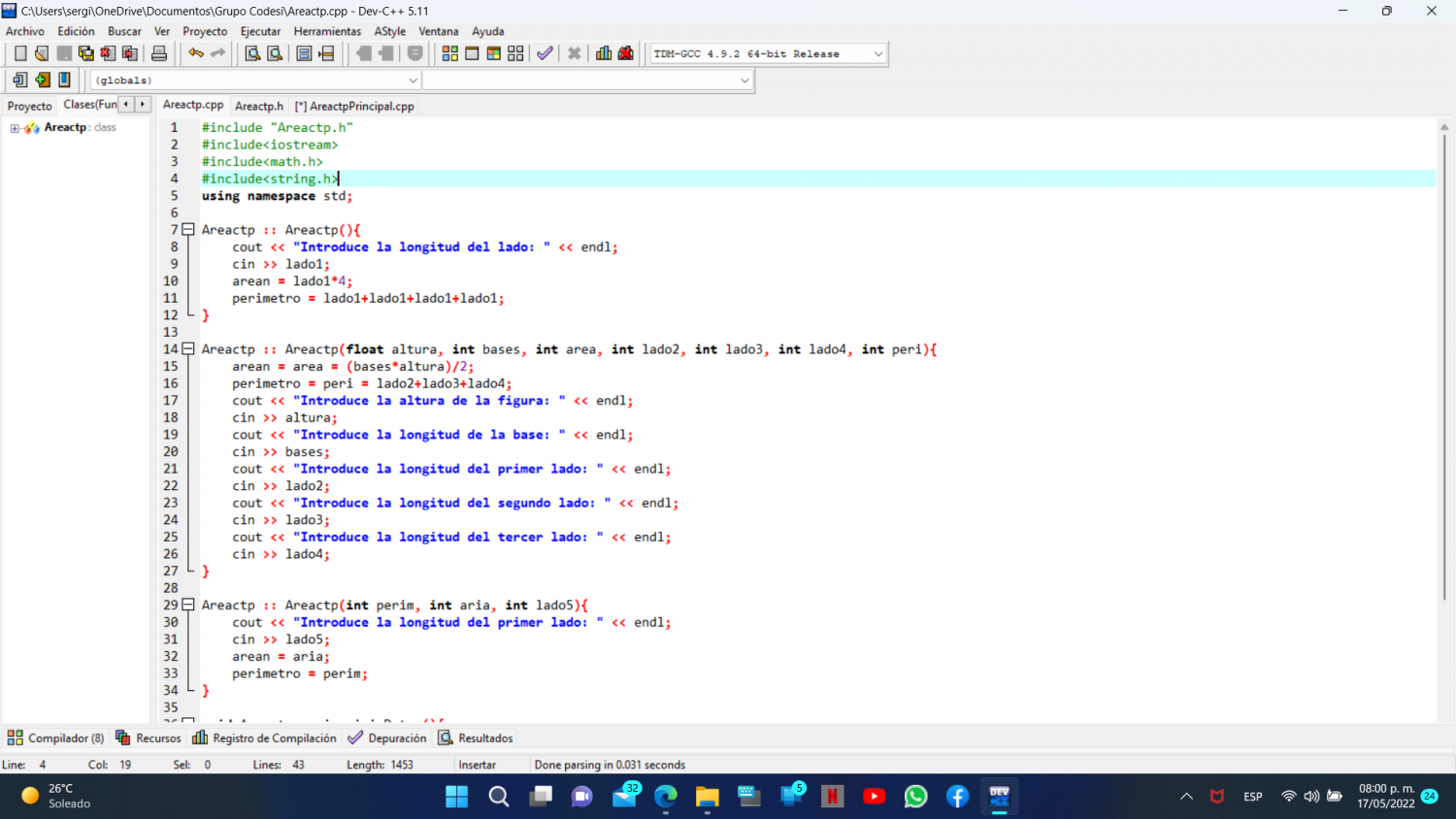Open WhatsApp from the taskbar
This screenshot has height=819, width=1456.
click(915, 797)
